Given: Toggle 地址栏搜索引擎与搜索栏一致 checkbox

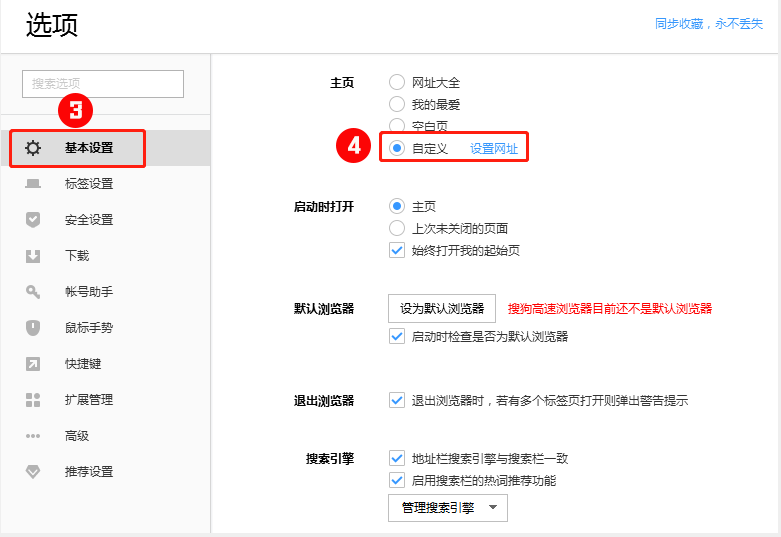Looking at the screenshot, I should (397, 459).
